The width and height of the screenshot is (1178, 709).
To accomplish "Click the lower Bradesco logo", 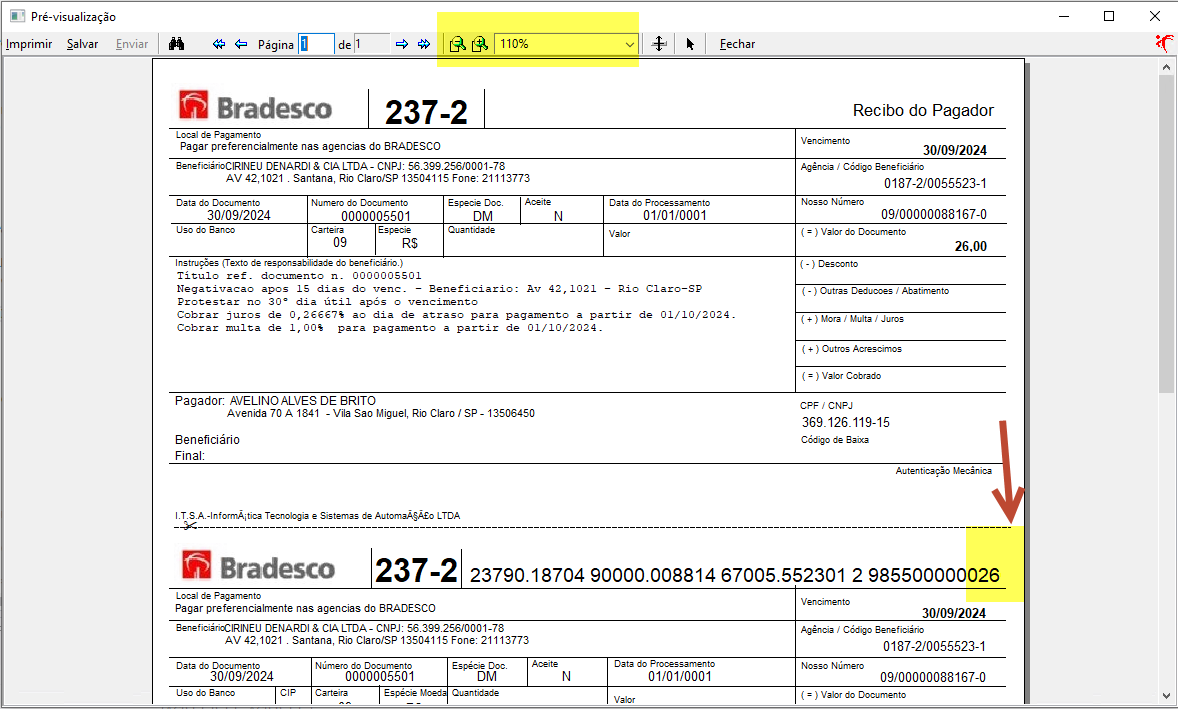I will coord(258,567).
